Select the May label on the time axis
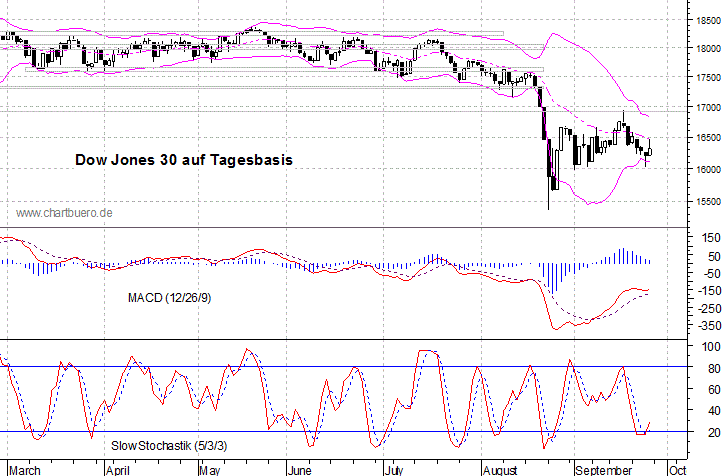Image resolution: width=723 pixels, height=476 pixels. click(x=209, y=470)
